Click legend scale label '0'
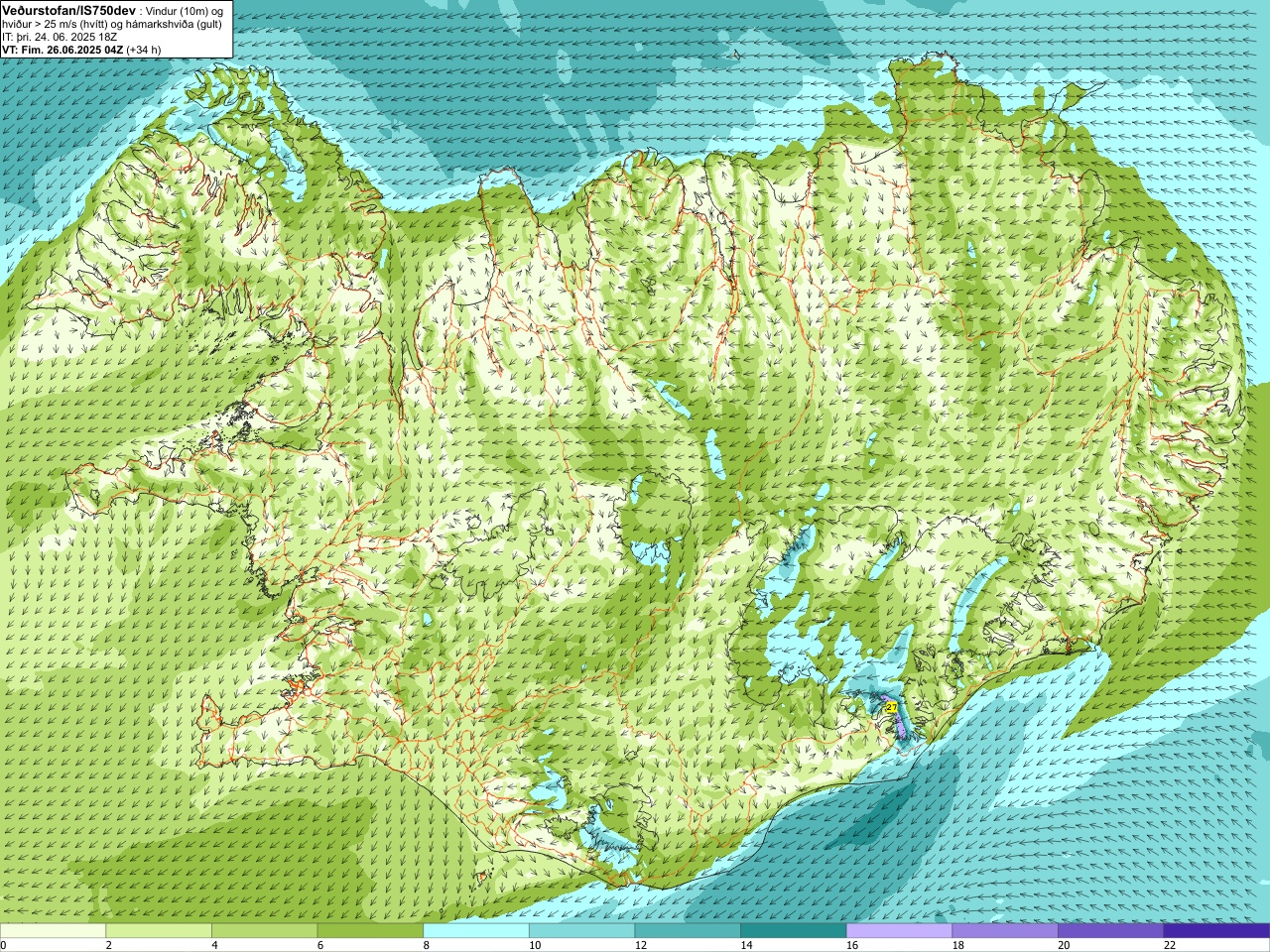This screenshot has height=952, width=1270. (x=3, y=945)
